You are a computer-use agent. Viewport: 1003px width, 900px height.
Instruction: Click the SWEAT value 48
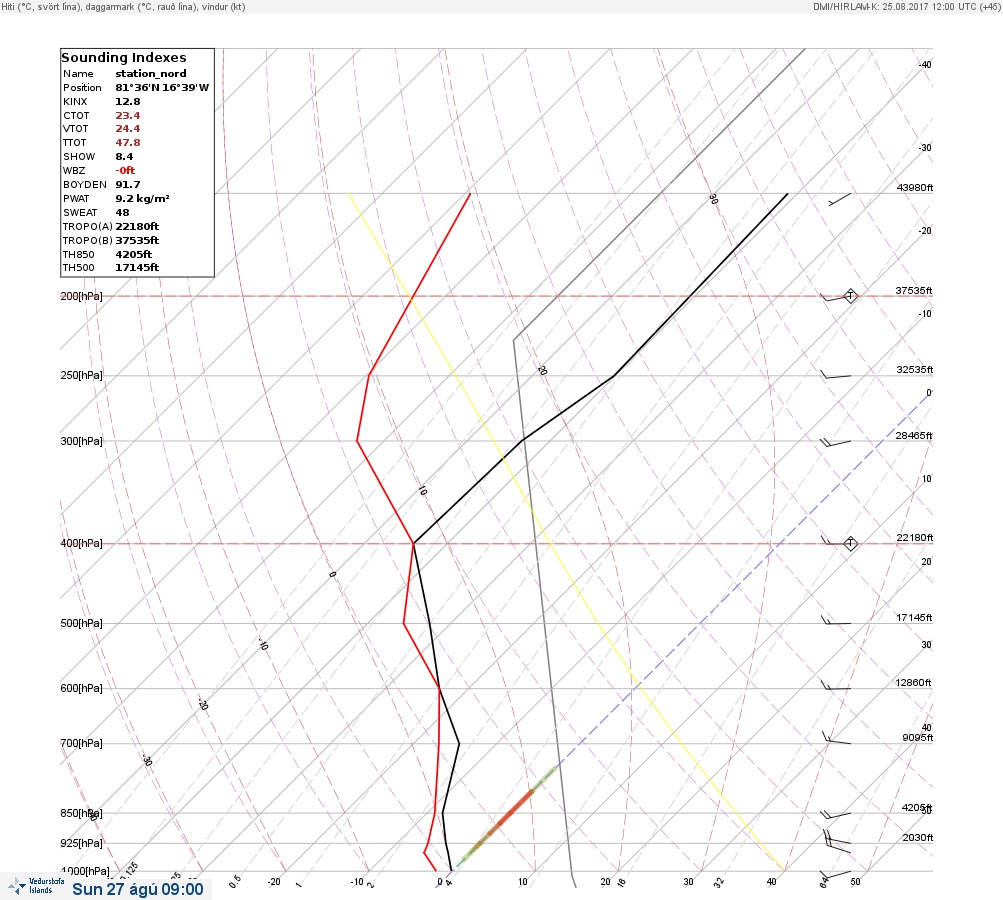(122, 212)
